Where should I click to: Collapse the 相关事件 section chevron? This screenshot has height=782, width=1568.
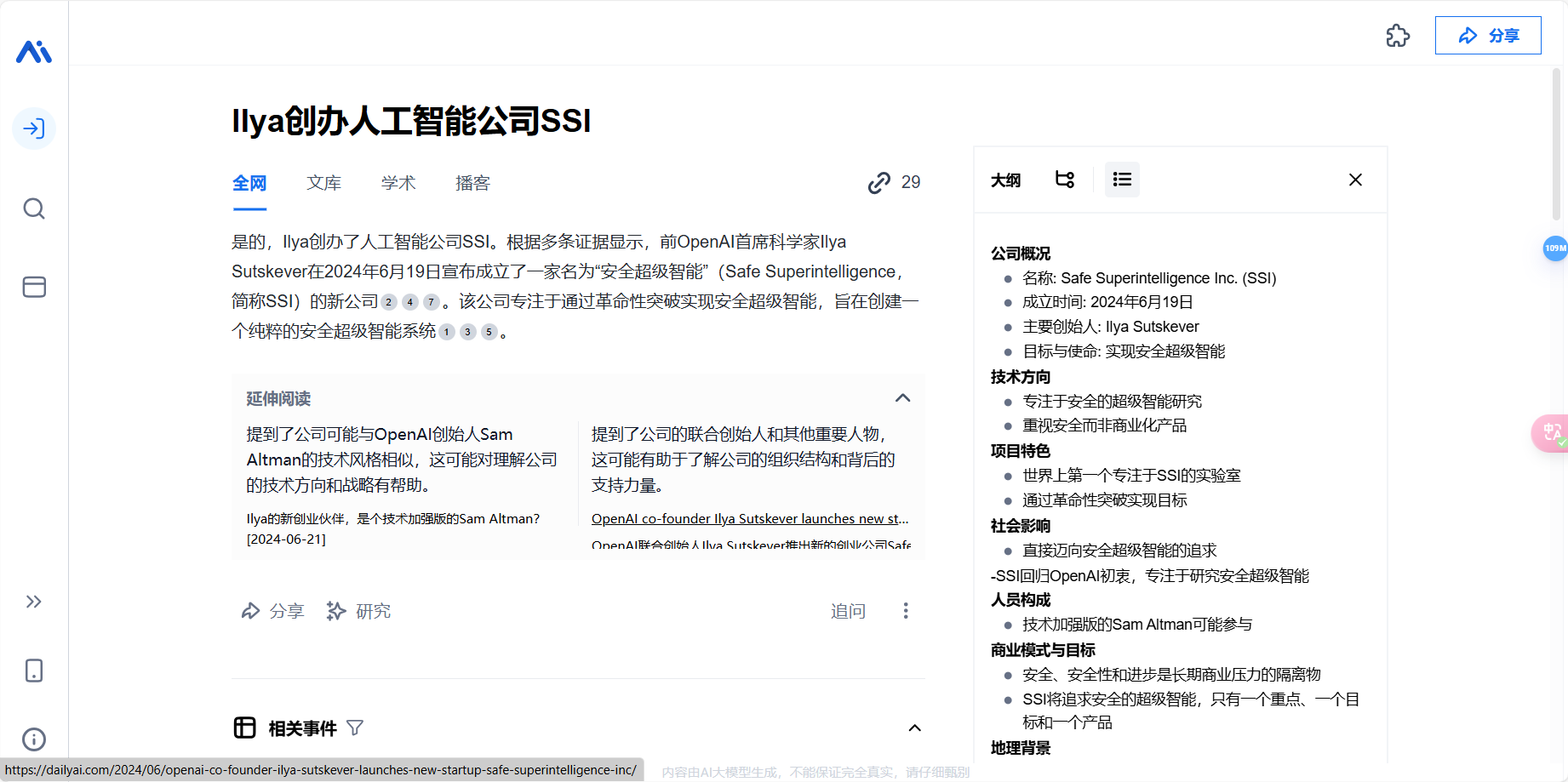point(914,728)
